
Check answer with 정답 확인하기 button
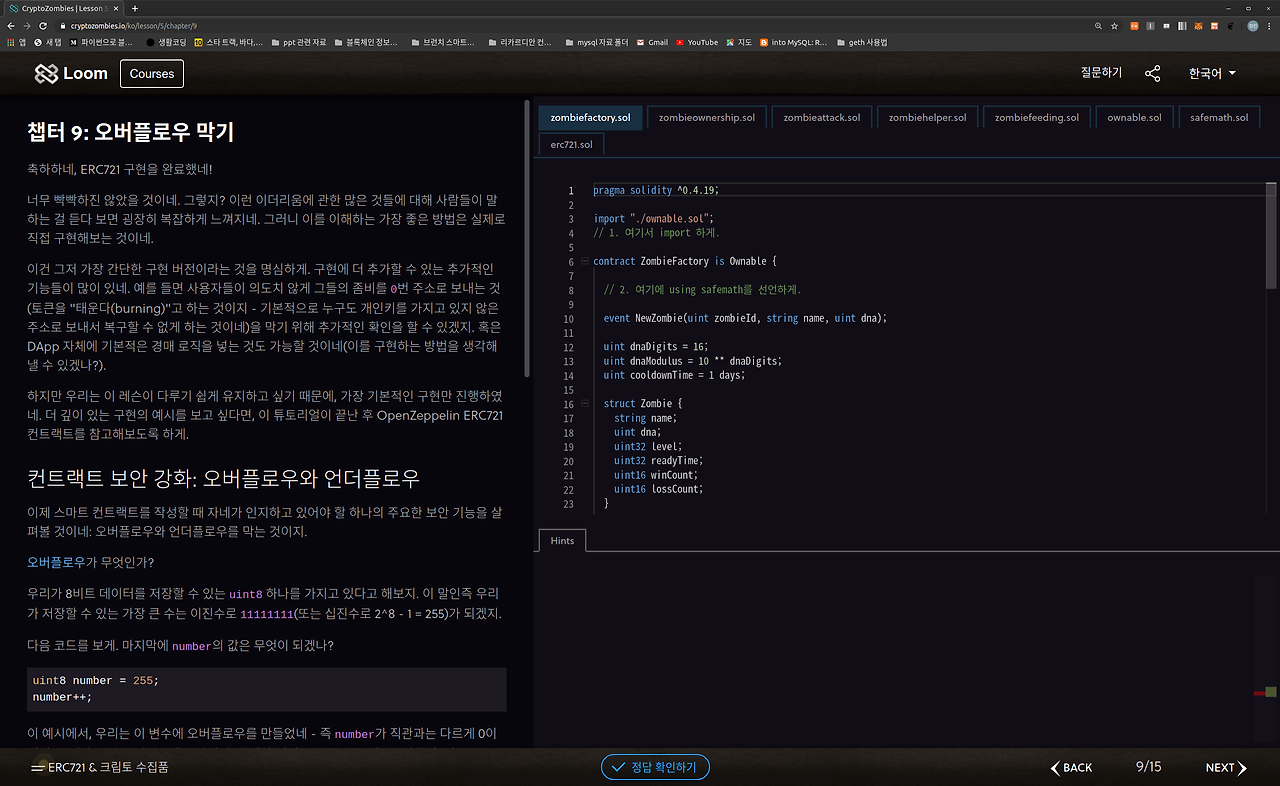pos(655,767)
